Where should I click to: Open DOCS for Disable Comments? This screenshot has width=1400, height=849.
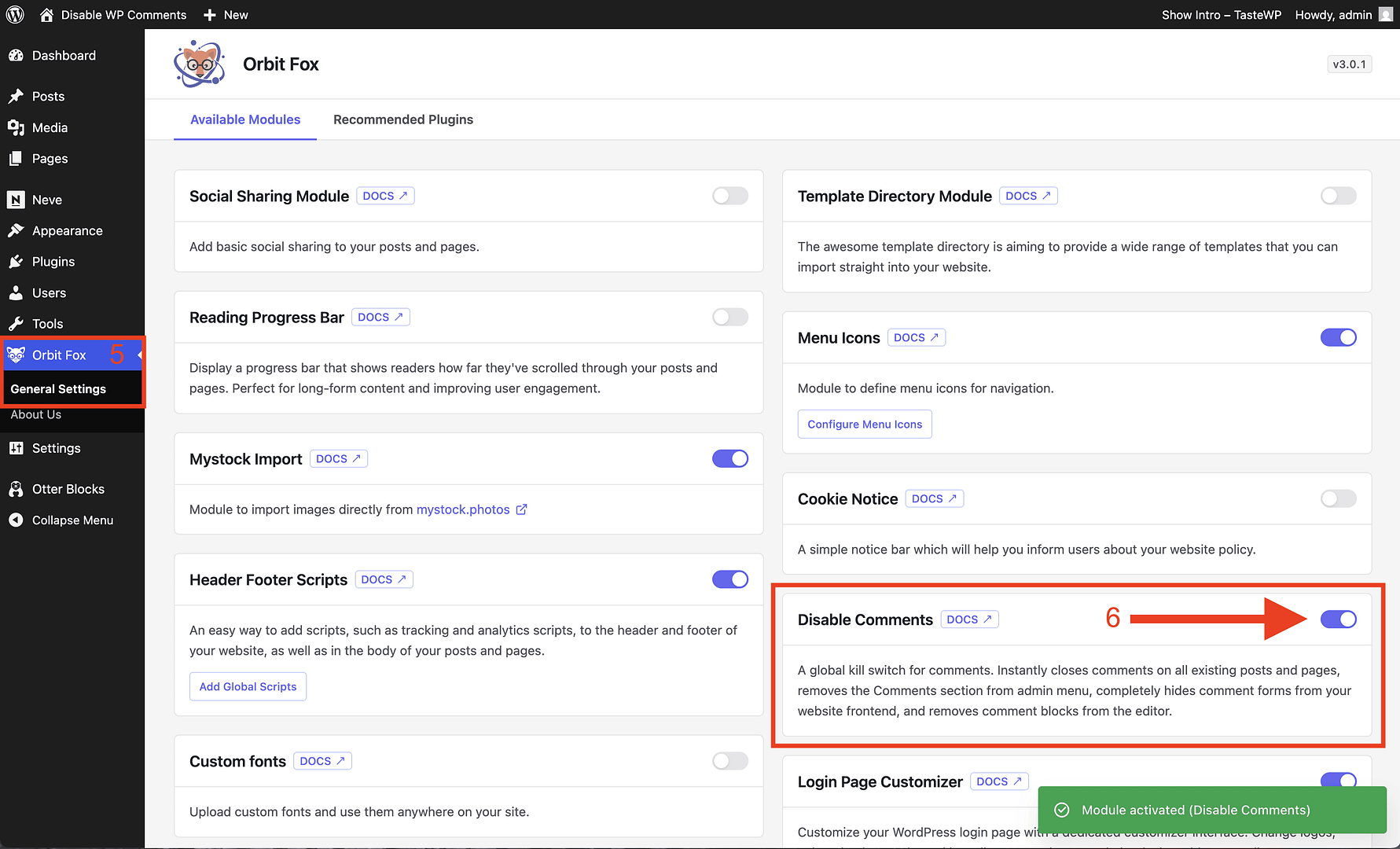click(970, 619)
